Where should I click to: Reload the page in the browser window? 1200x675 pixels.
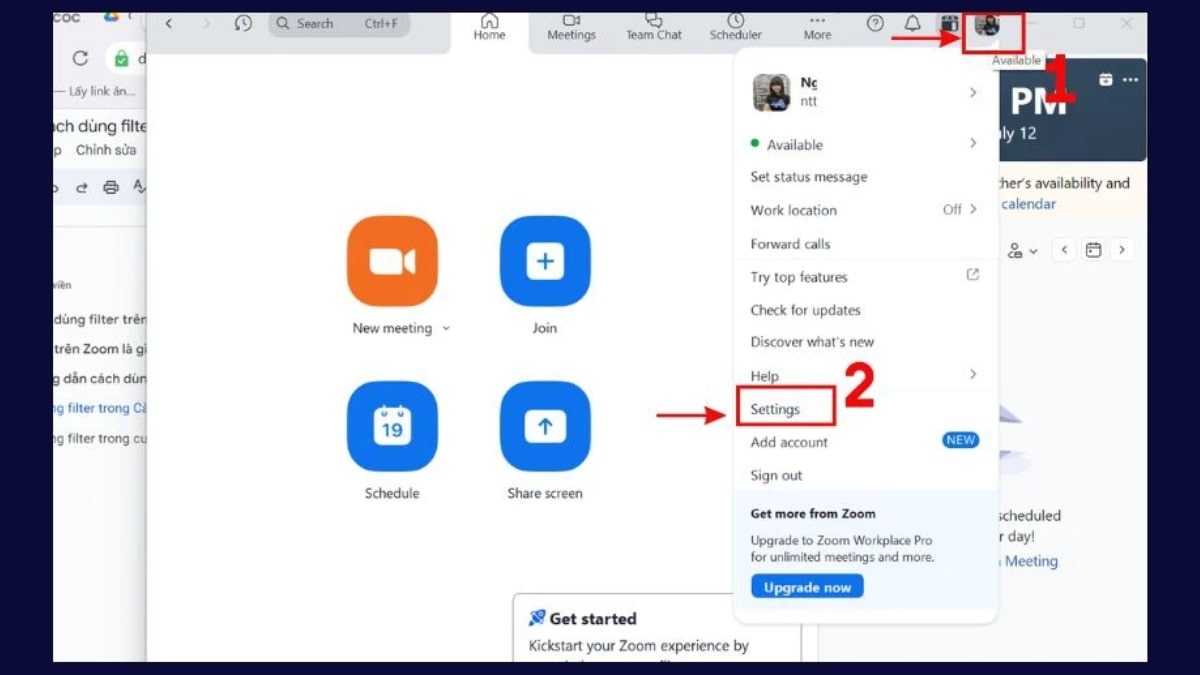pyautogui.click(x=81, y=58)
